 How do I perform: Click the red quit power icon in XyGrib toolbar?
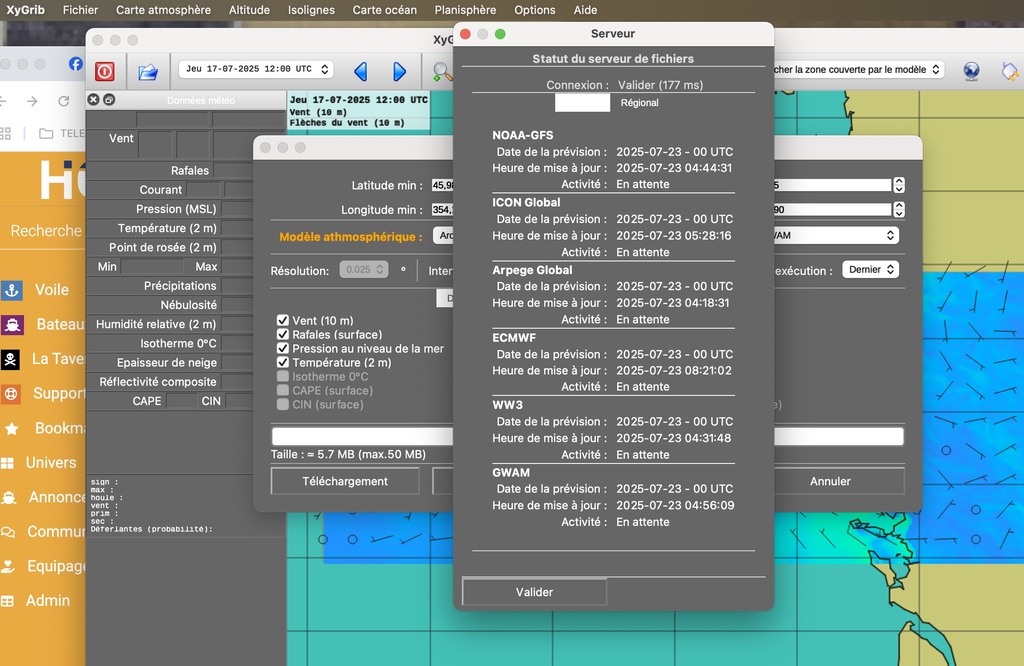(104, 71)
